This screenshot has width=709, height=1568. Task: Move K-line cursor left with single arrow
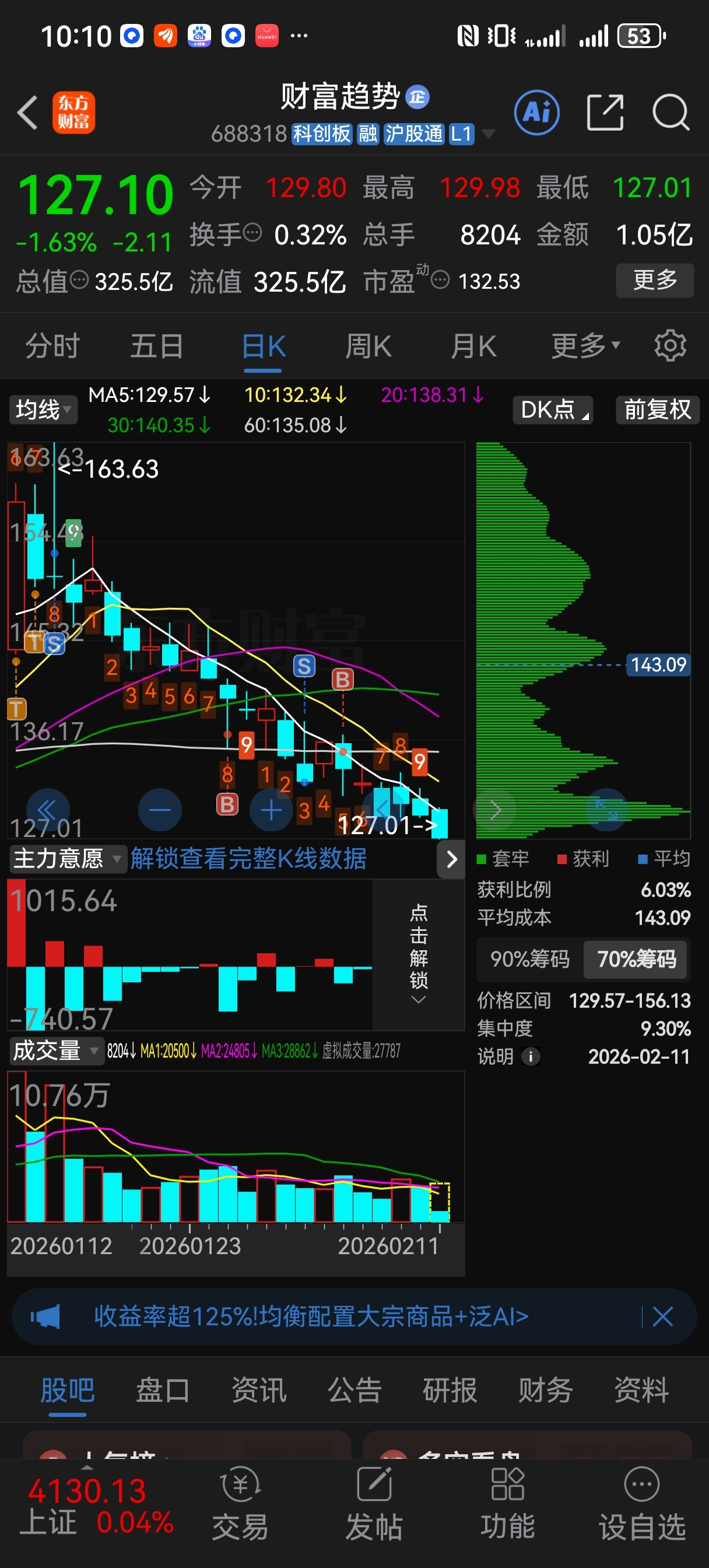384,809
